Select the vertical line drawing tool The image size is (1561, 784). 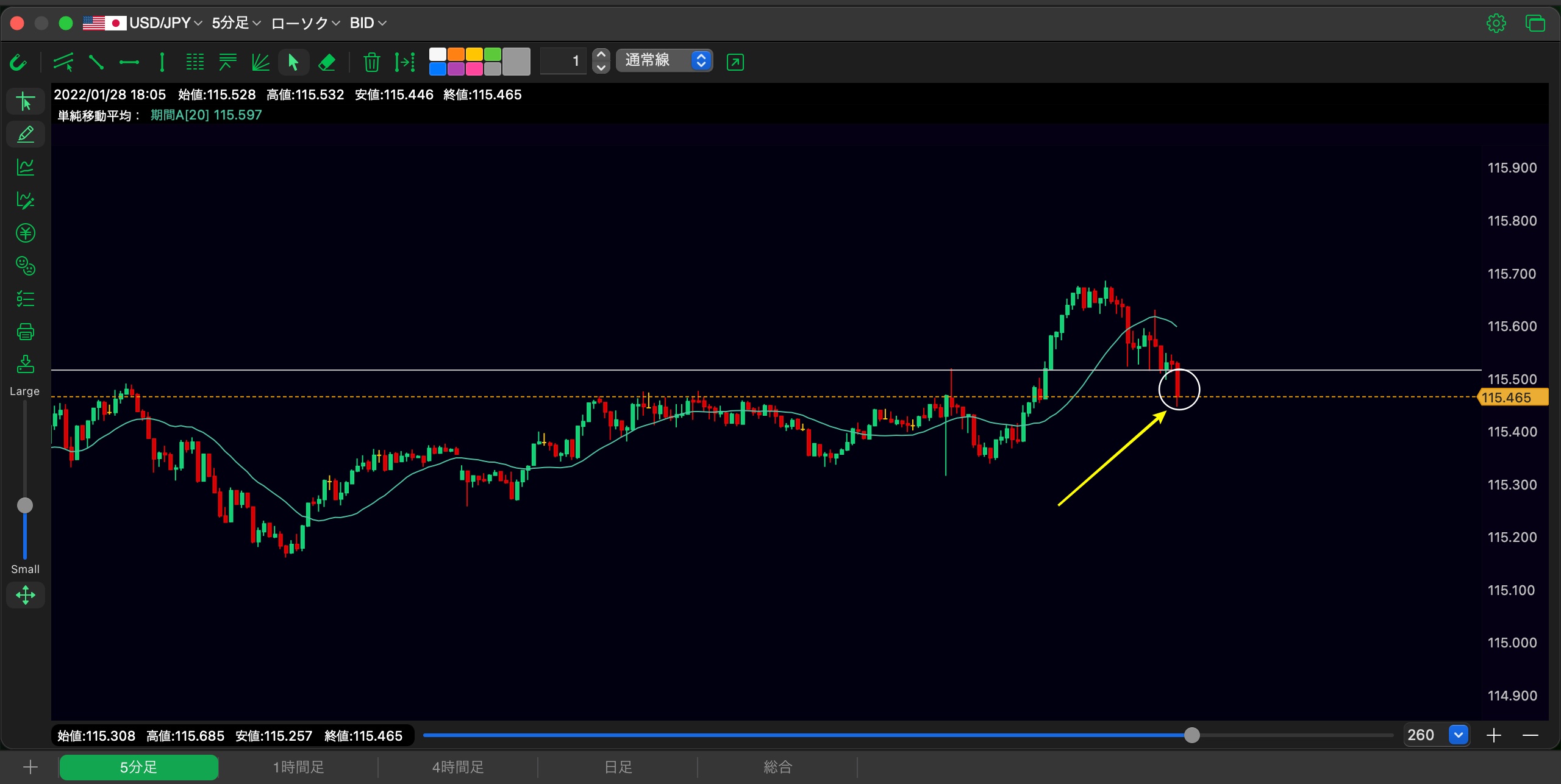click(x=162, y=62)
